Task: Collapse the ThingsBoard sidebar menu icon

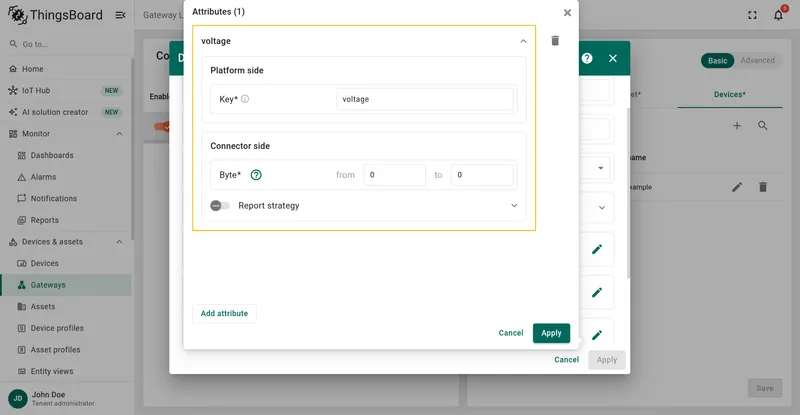Action: point(120,15)
